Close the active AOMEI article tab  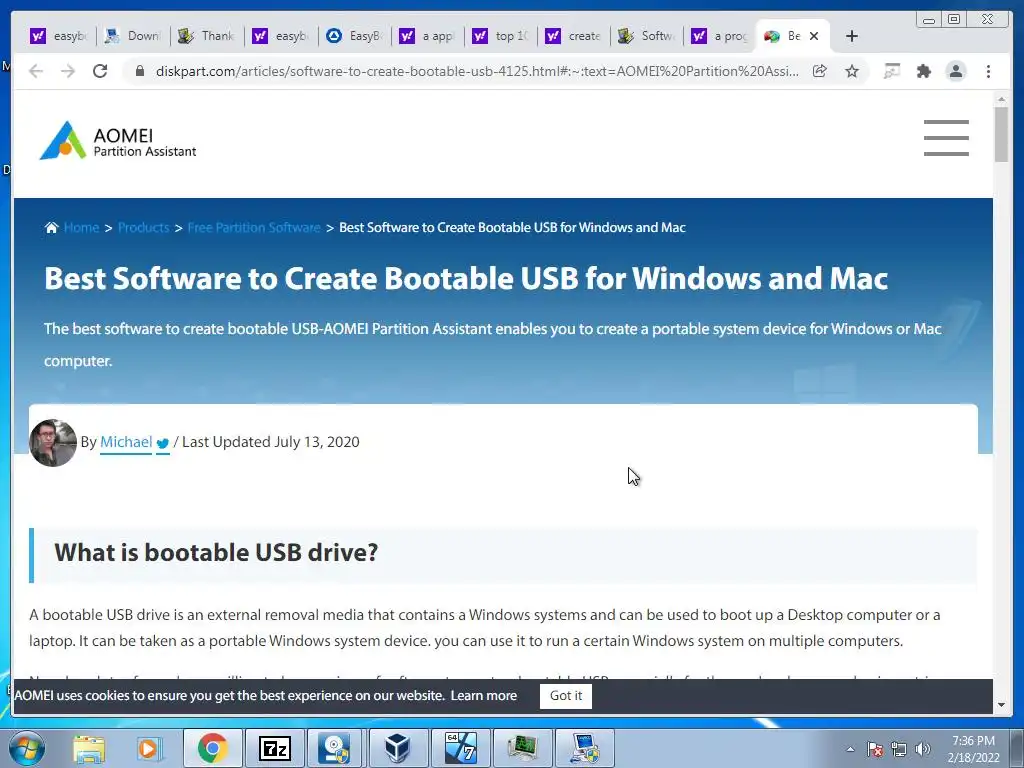814,36
